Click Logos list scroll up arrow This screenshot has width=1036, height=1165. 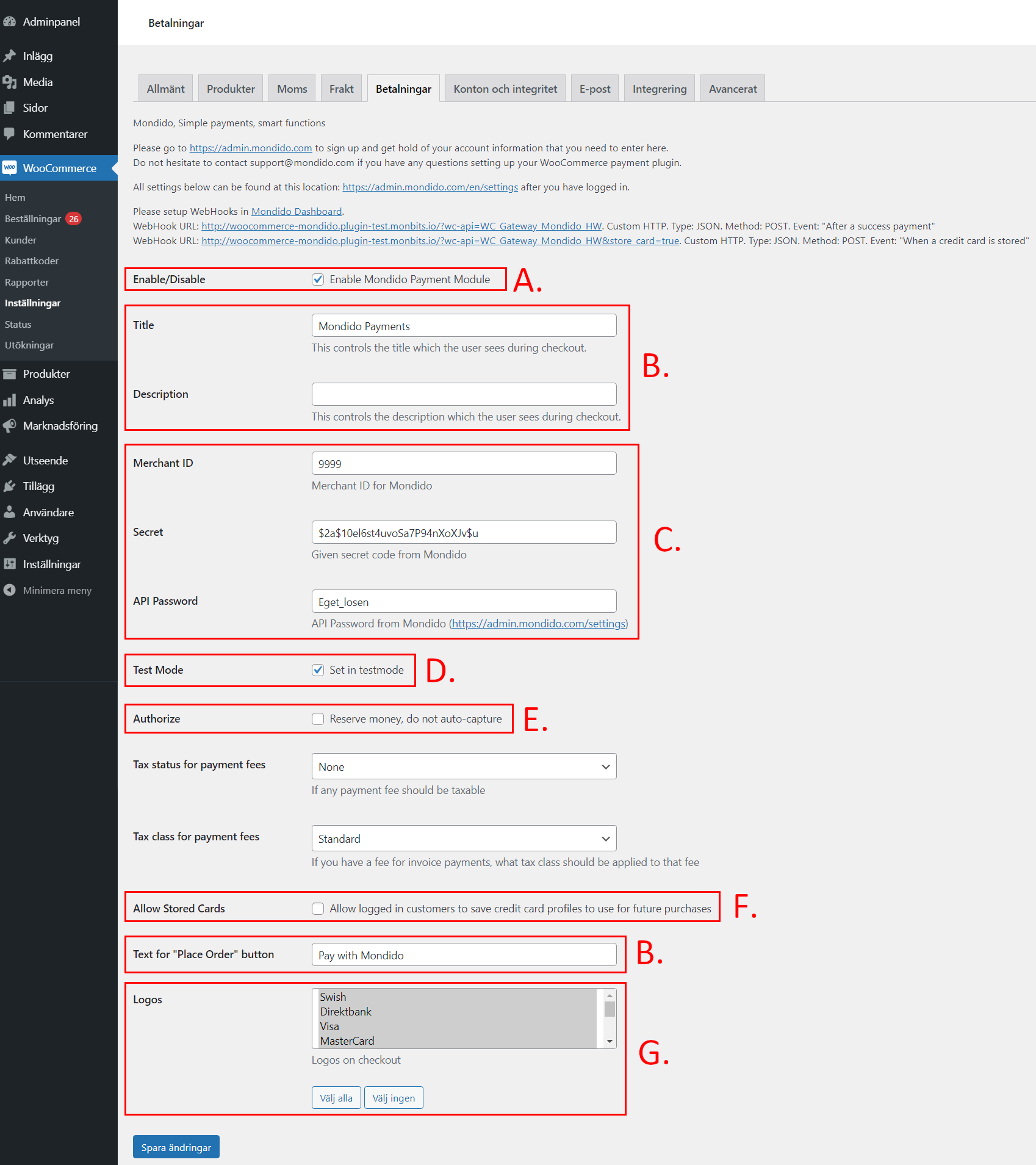tap(610, 996)
